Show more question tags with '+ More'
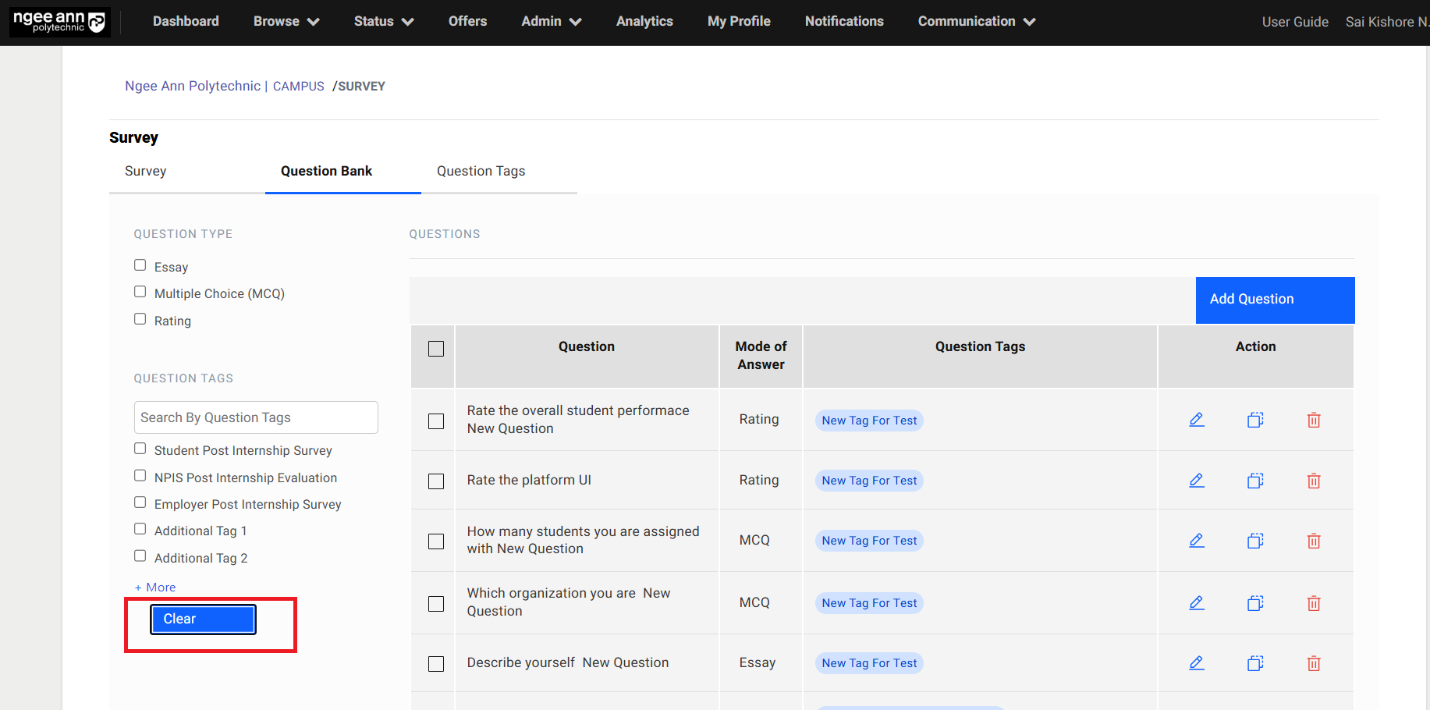The height and width of the screenshot is (710, 1430). [155, 587]
